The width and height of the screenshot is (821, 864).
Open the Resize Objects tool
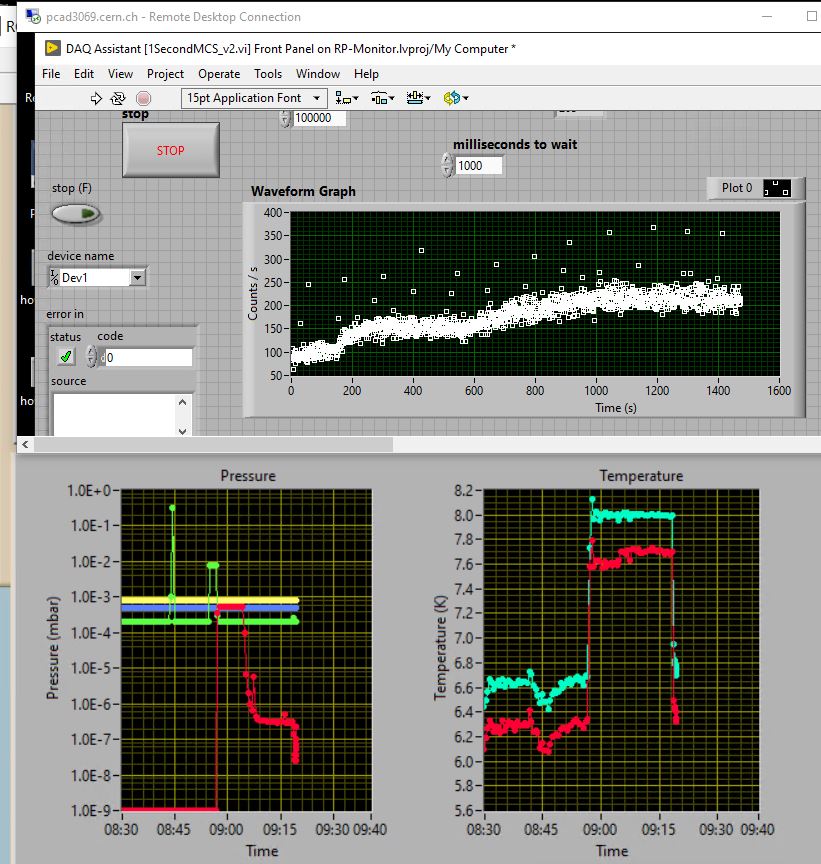click(x=418, y=98)
